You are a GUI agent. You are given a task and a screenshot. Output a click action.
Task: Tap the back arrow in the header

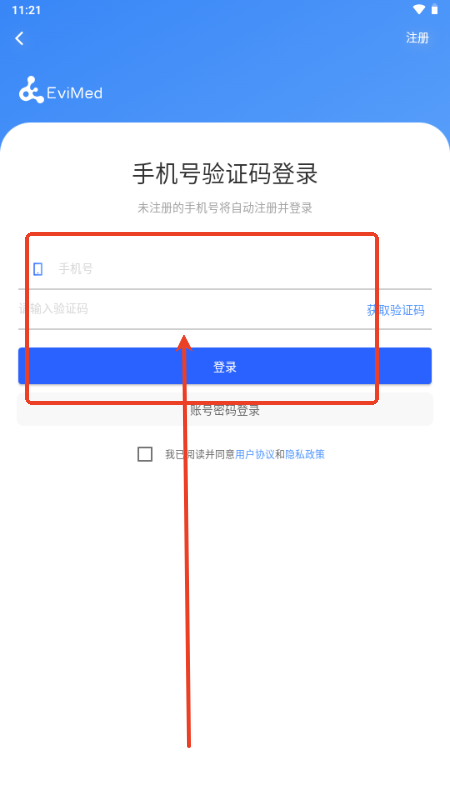19,38
